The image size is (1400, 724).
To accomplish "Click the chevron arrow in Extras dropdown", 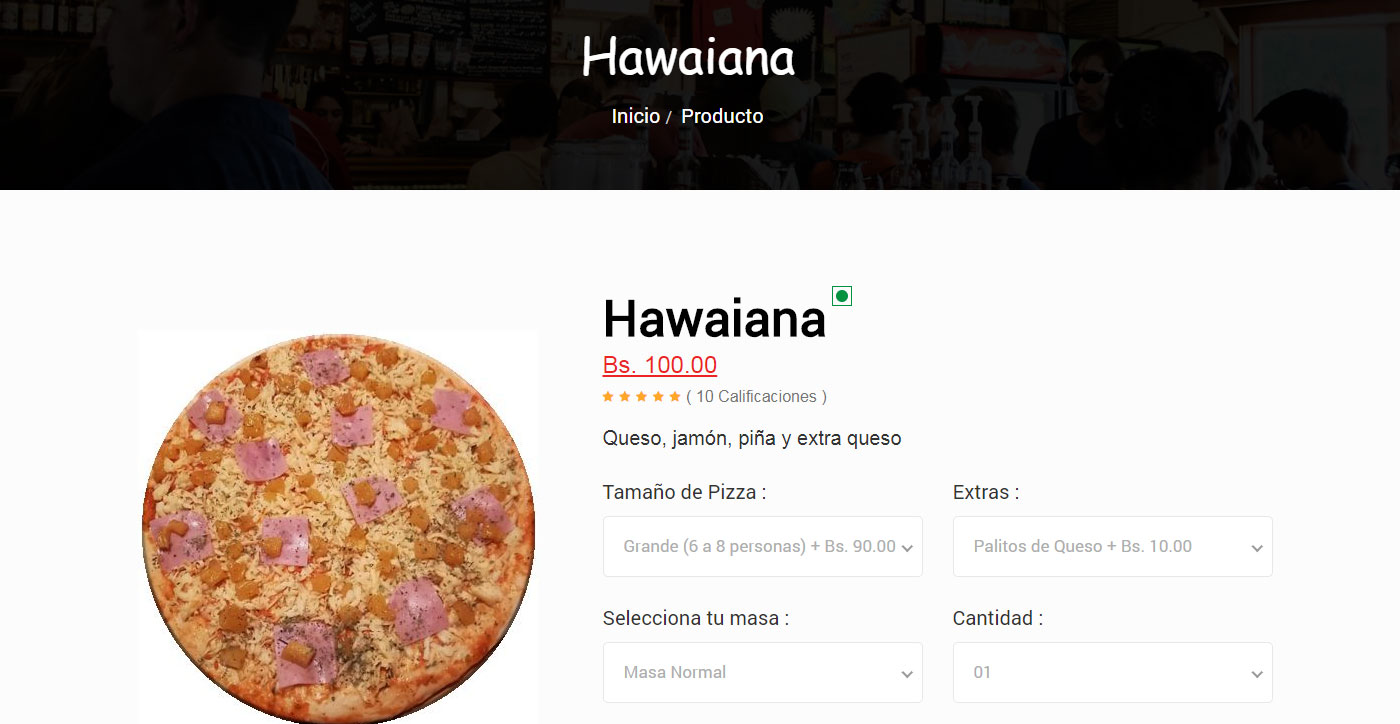I will 1257,548.
